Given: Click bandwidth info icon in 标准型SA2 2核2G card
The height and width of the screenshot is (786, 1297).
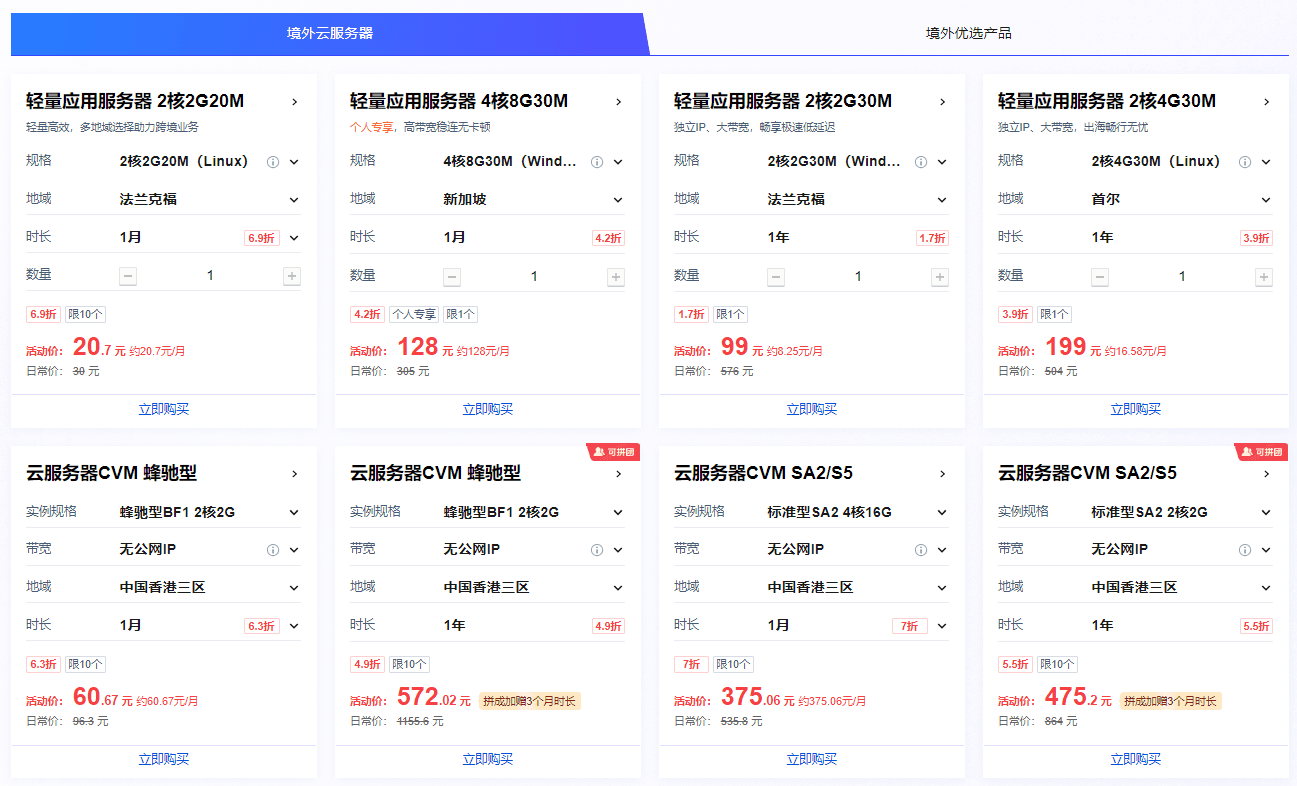Looking at the screenshot, I should [1245, 550].
